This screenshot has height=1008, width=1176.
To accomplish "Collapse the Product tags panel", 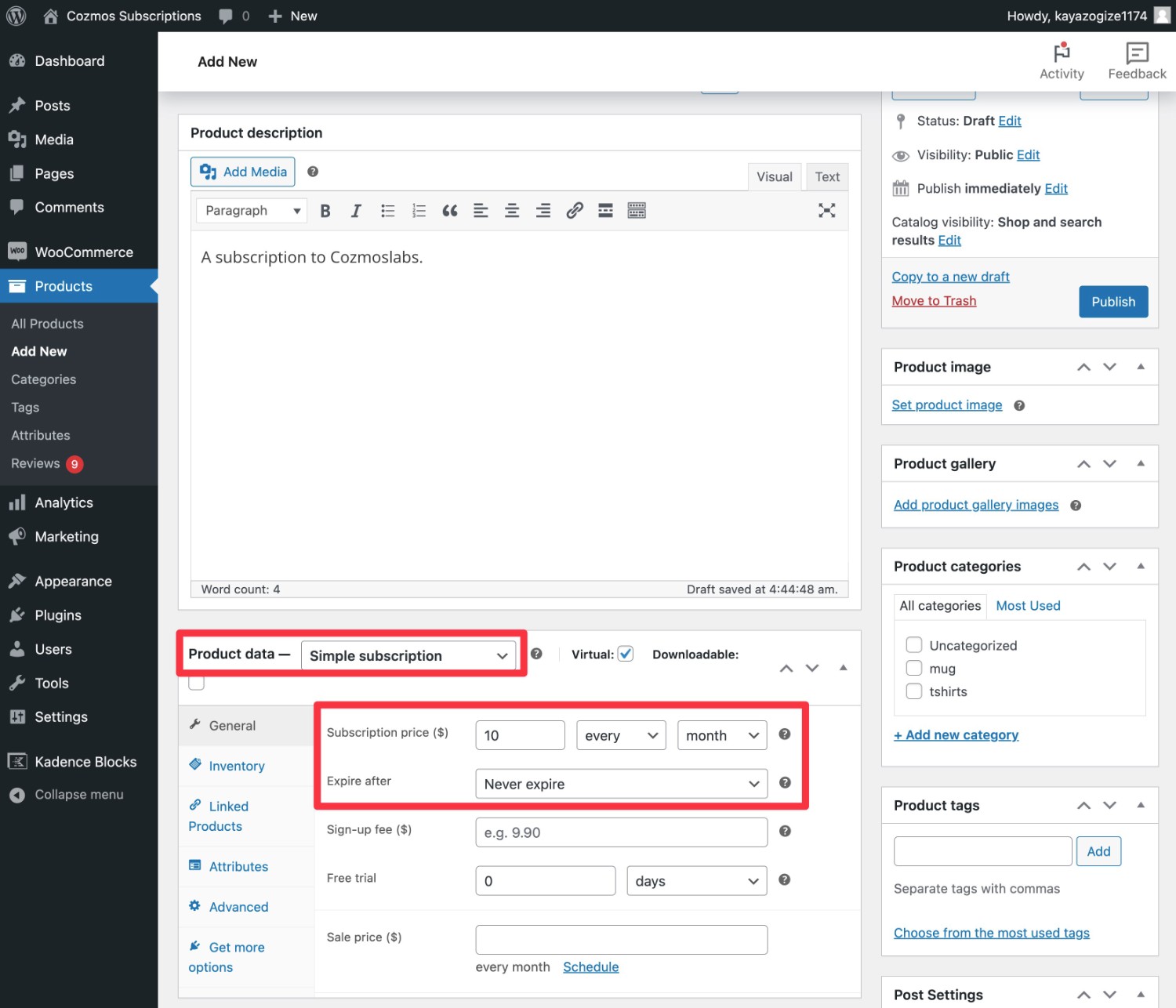I will [x=1141, y=805].
